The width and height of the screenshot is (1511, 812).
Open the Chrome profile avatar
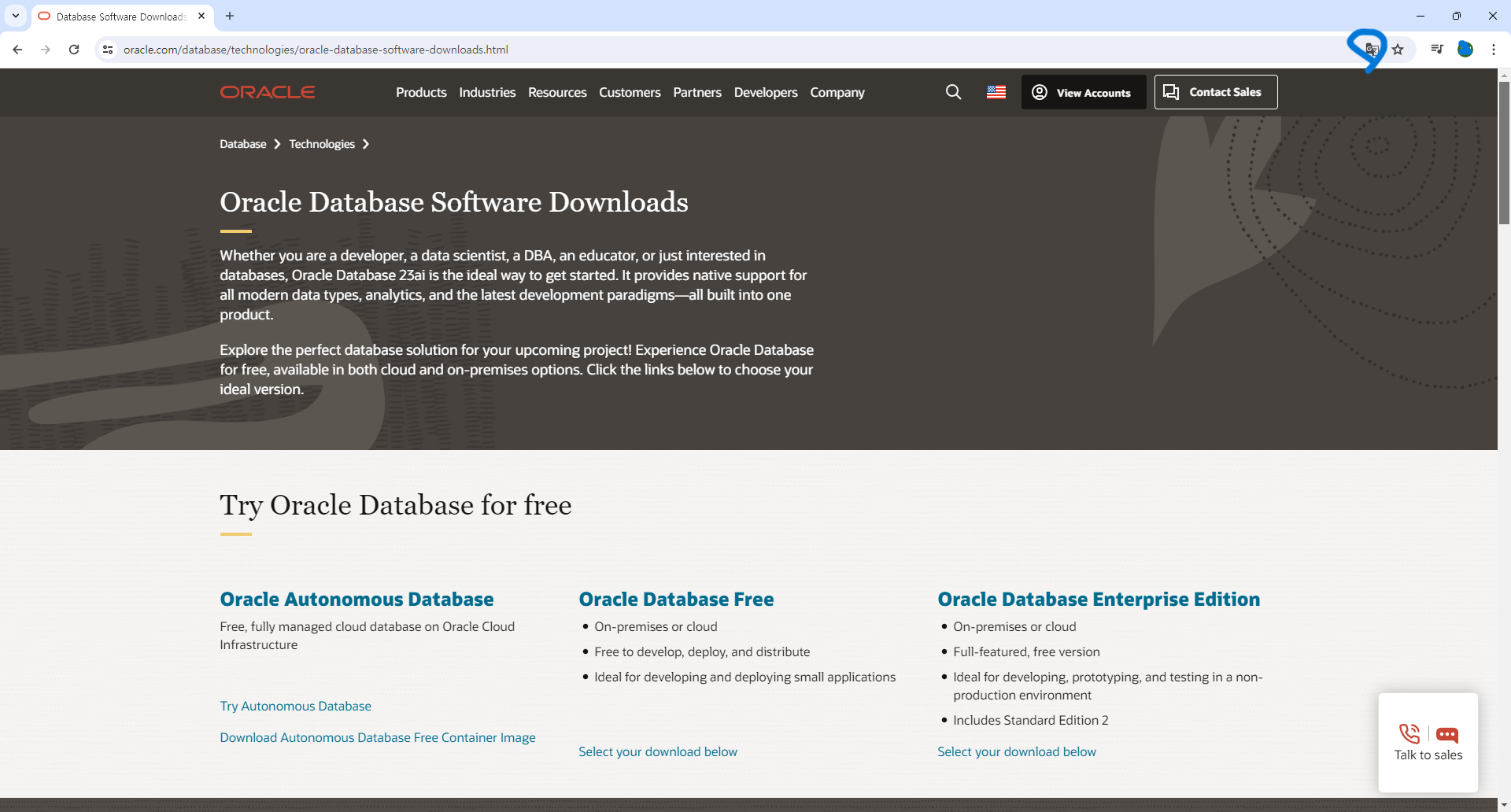[x=1465, y=50]
